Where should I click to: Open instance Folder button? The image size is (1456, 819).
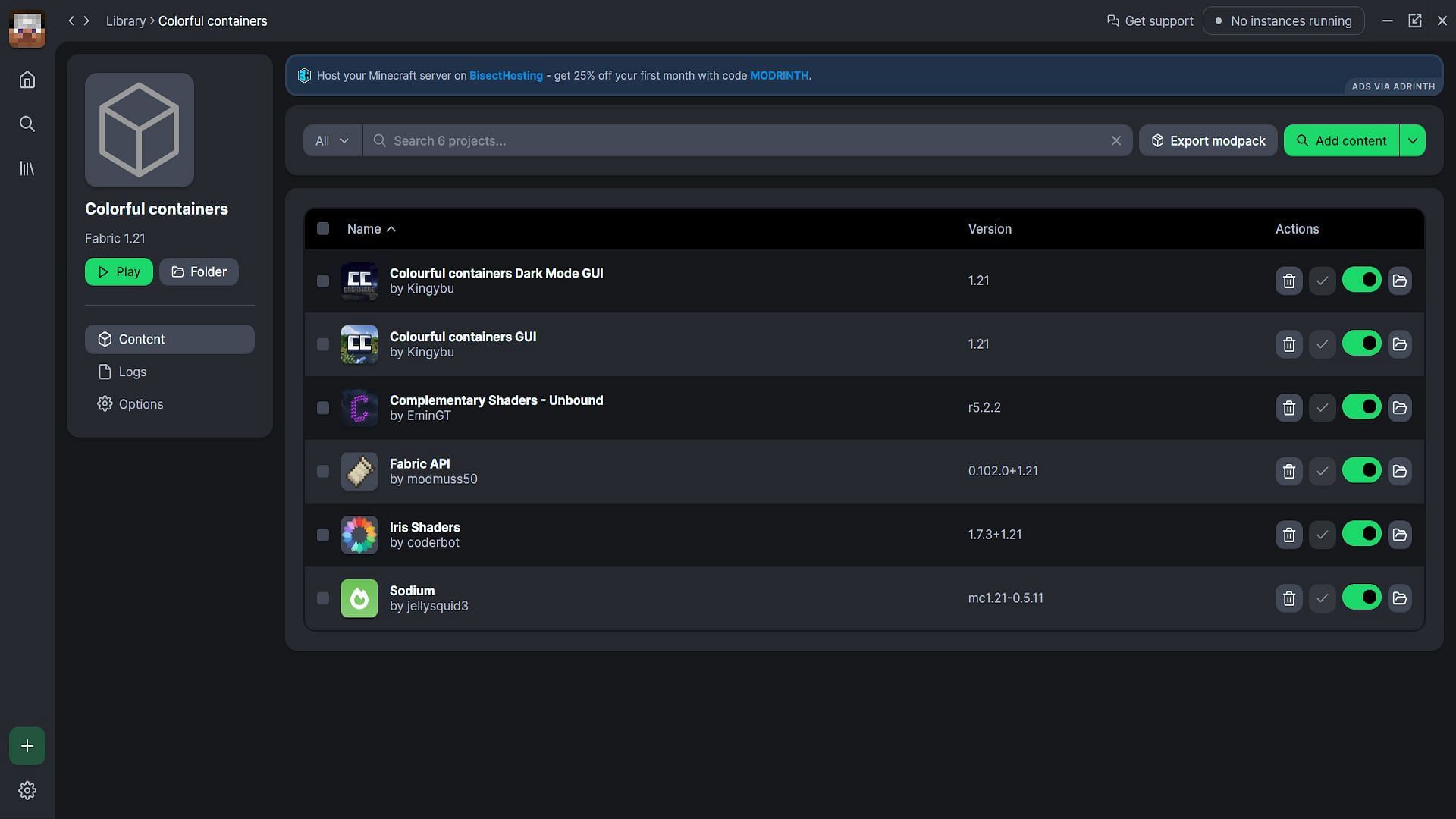(199, 271)
